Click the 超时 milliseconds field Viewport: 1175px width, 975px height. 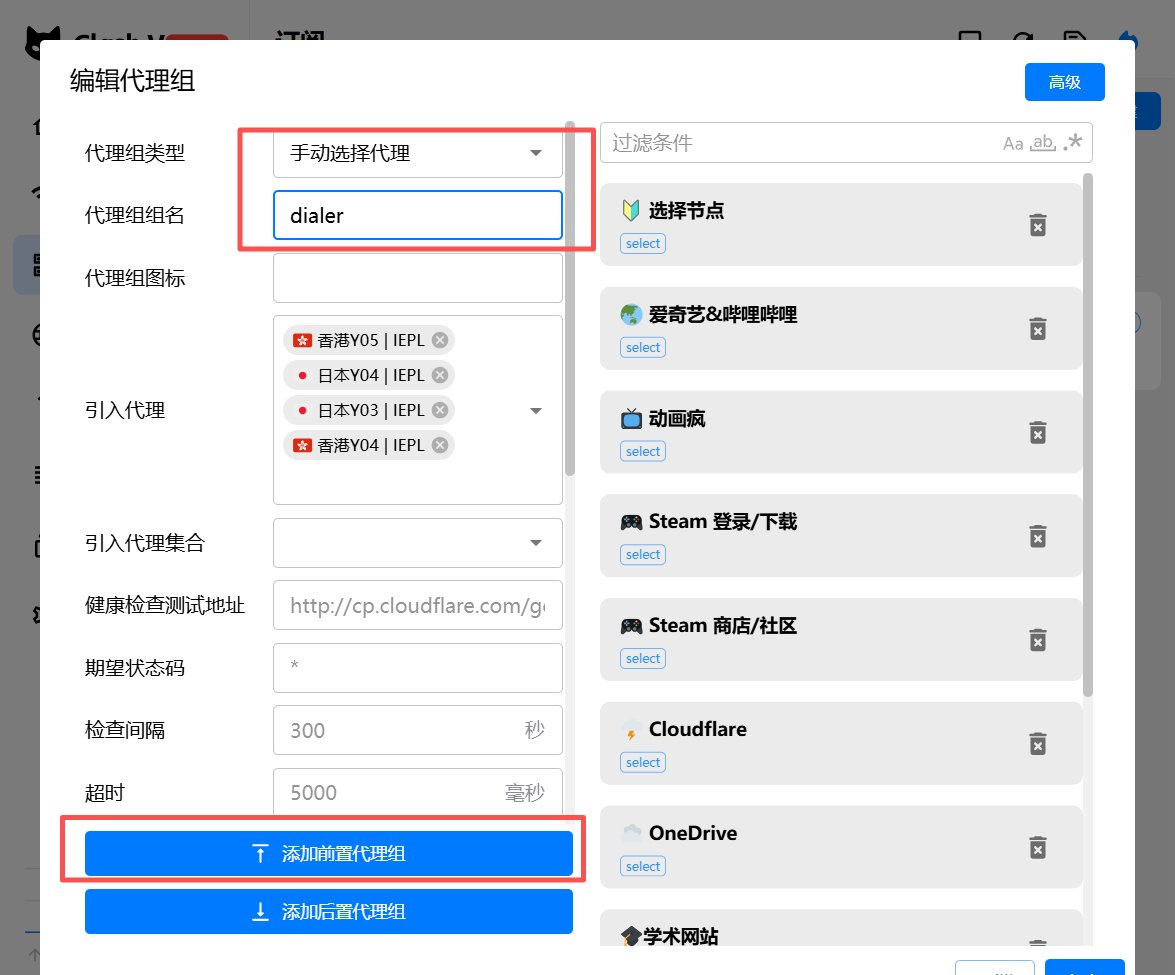(417, 792)
